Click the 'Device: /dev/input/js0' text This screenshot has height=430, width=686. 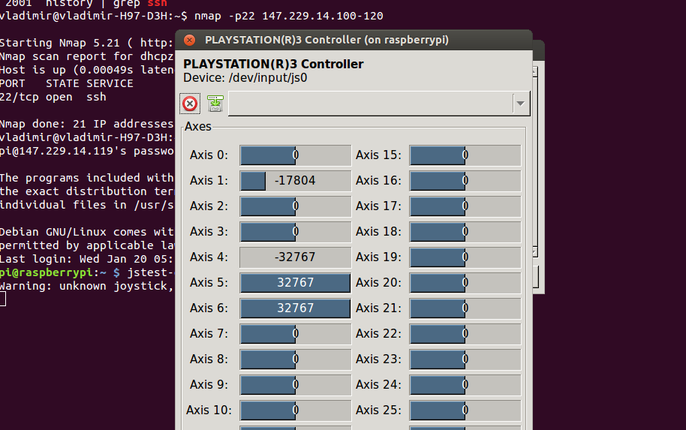(x=245, y=78)
